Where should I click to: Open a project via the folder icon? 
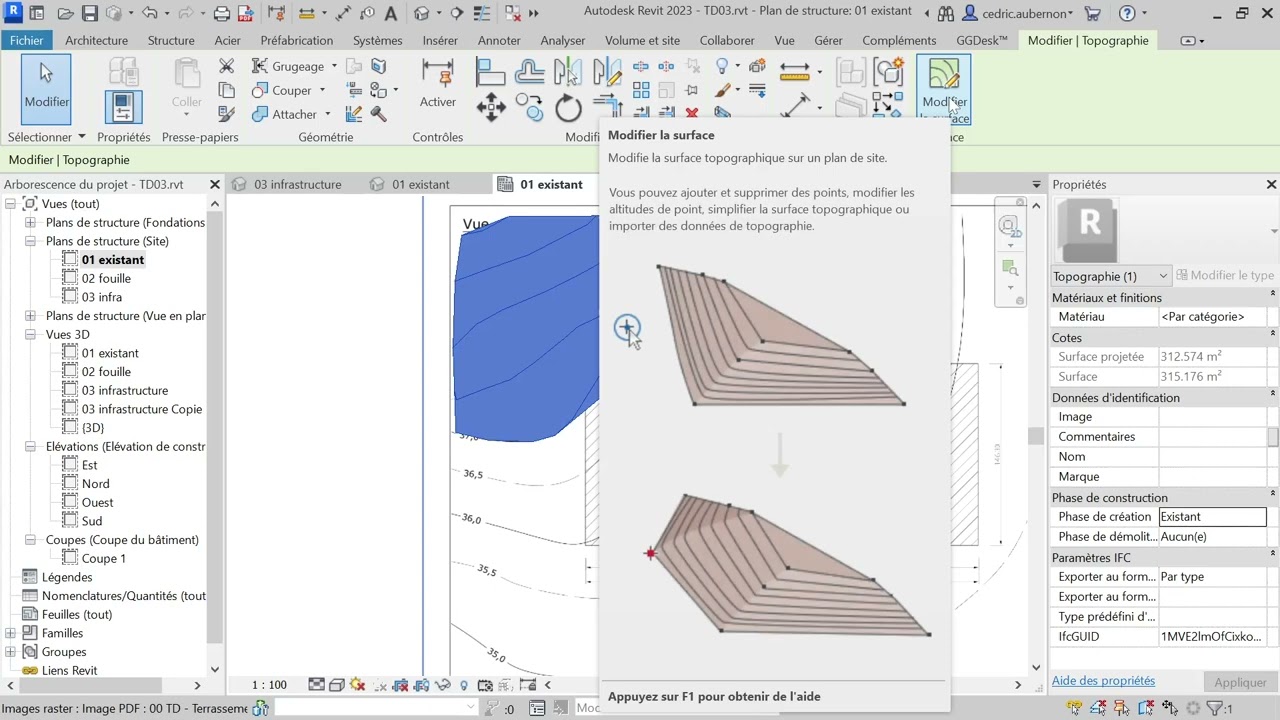coord(65,14)
